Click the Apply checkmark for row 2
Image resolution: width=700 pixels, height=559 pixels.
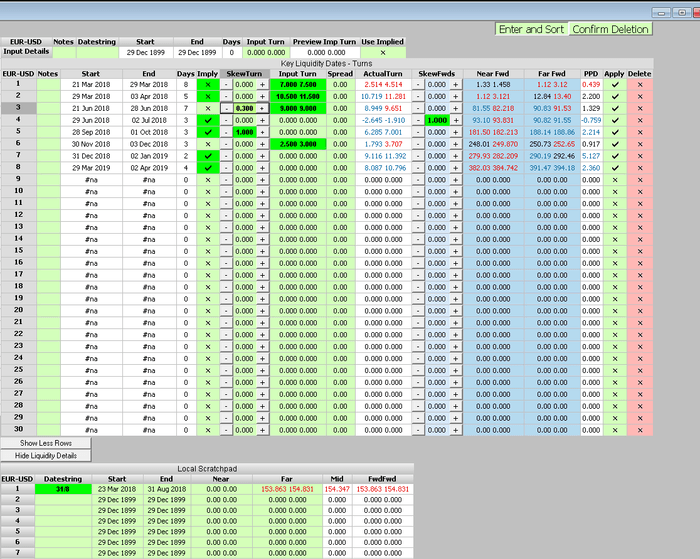click(615, 96)
